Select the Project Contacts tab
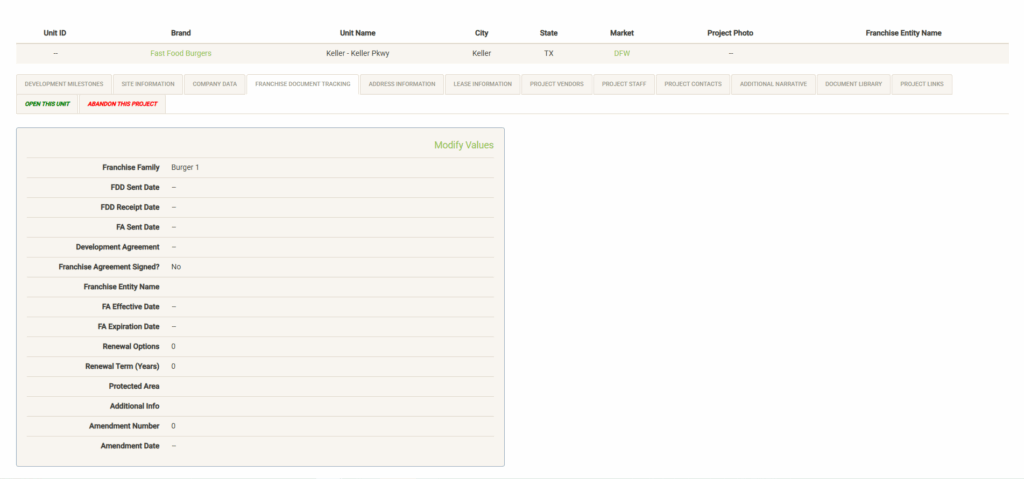Screen dimensions: 1024x479 click(692, 84)
